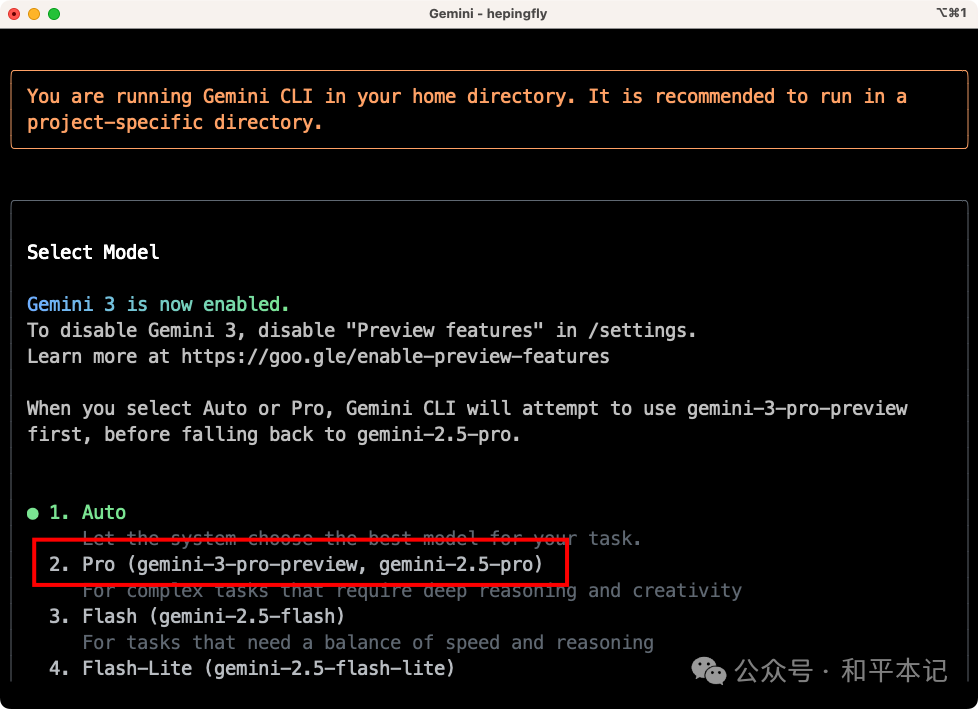Open the goo.gle enable-preview-features link
The width and height of the screenshot is (978, 709).
[395, 357]
